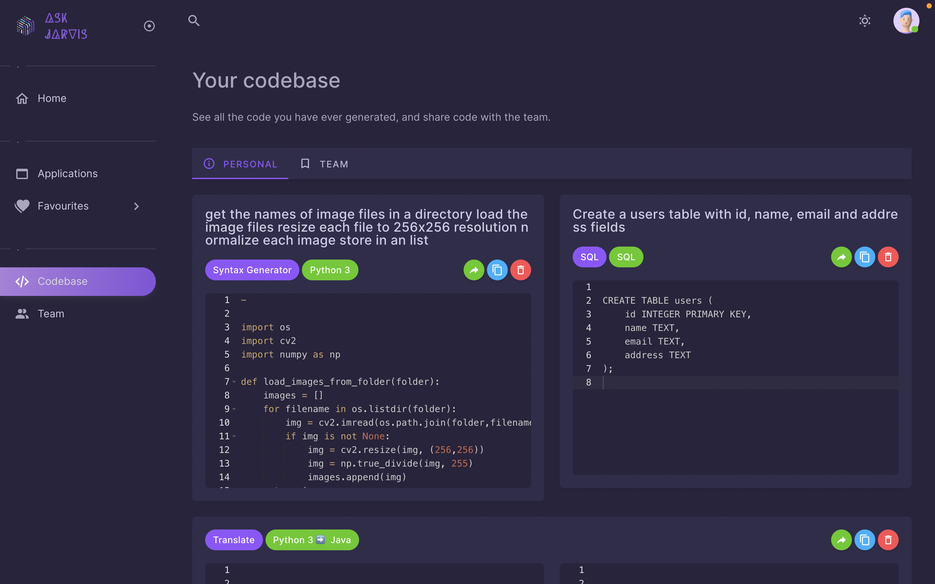Image resolution: width=935 pixels, height=584 pixels.
Task: Collapse the sidebar with the circular arrow
Action: pos(149,25)
